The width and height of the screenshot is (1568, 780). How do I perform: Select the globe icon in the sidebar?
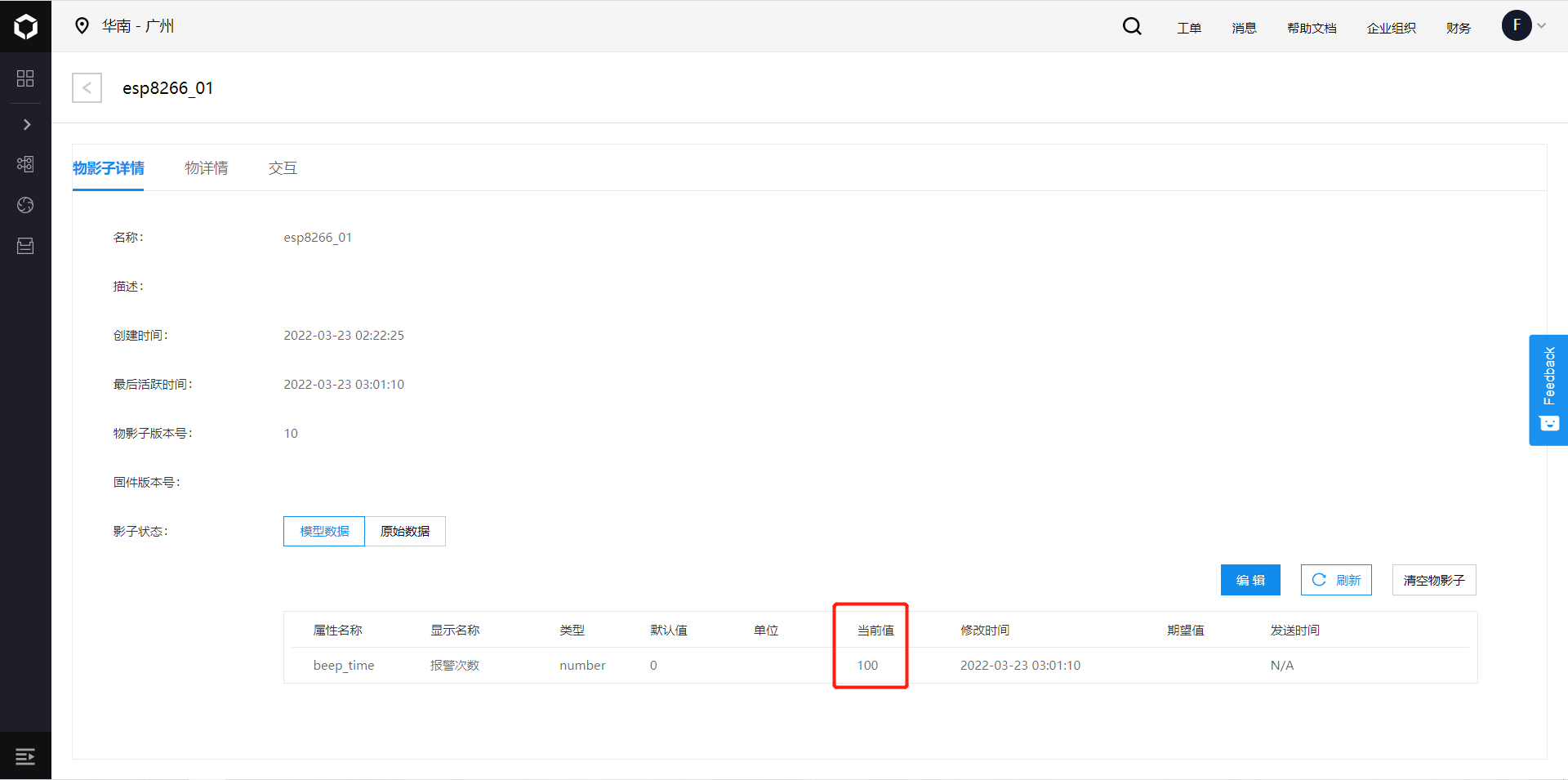pyautogui.click(x=25, y=205)
